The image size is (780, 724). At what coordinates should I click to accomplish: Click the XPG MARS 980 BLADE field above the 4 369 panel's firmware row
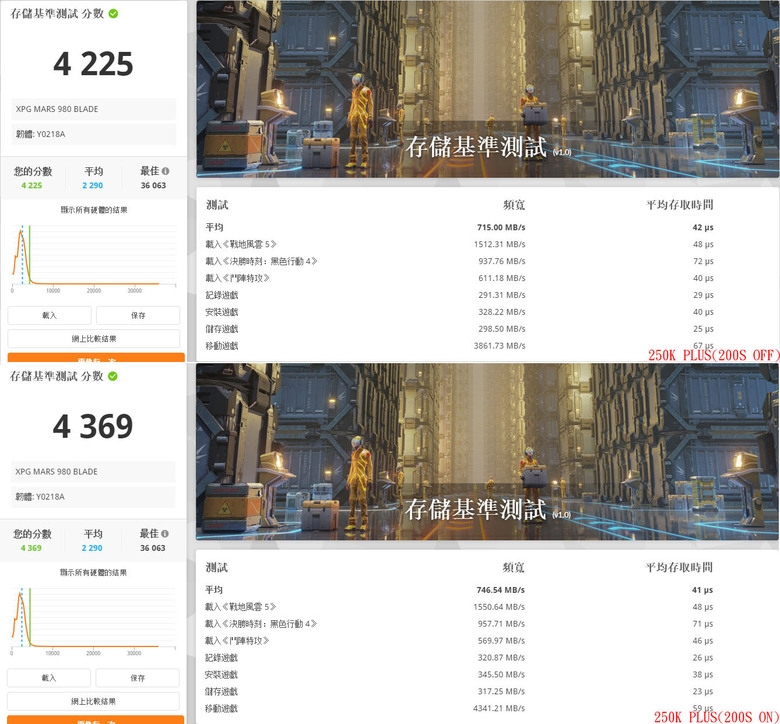(93, 472)
